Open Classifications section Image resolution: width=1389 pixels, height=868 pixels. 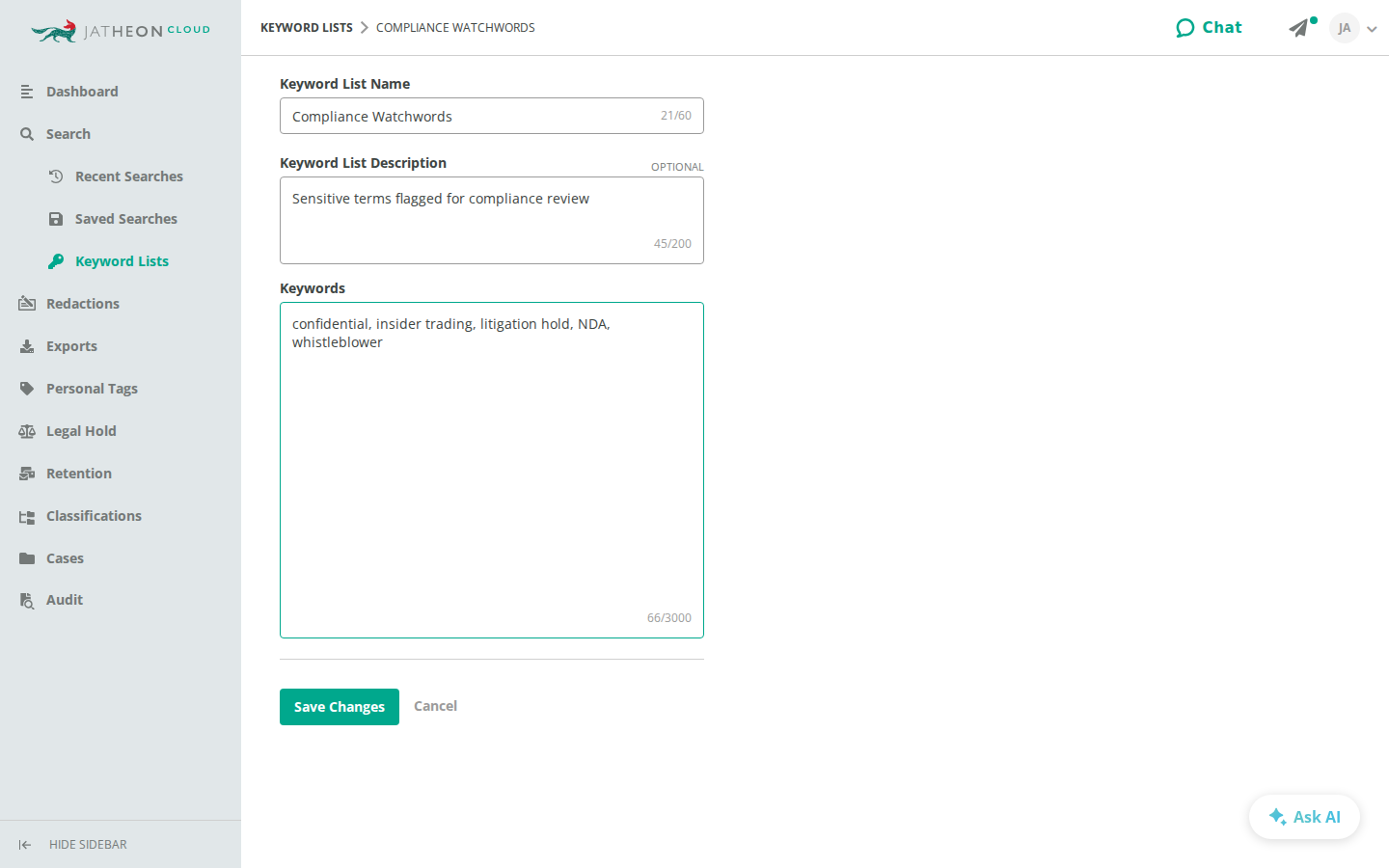point(94,516)
